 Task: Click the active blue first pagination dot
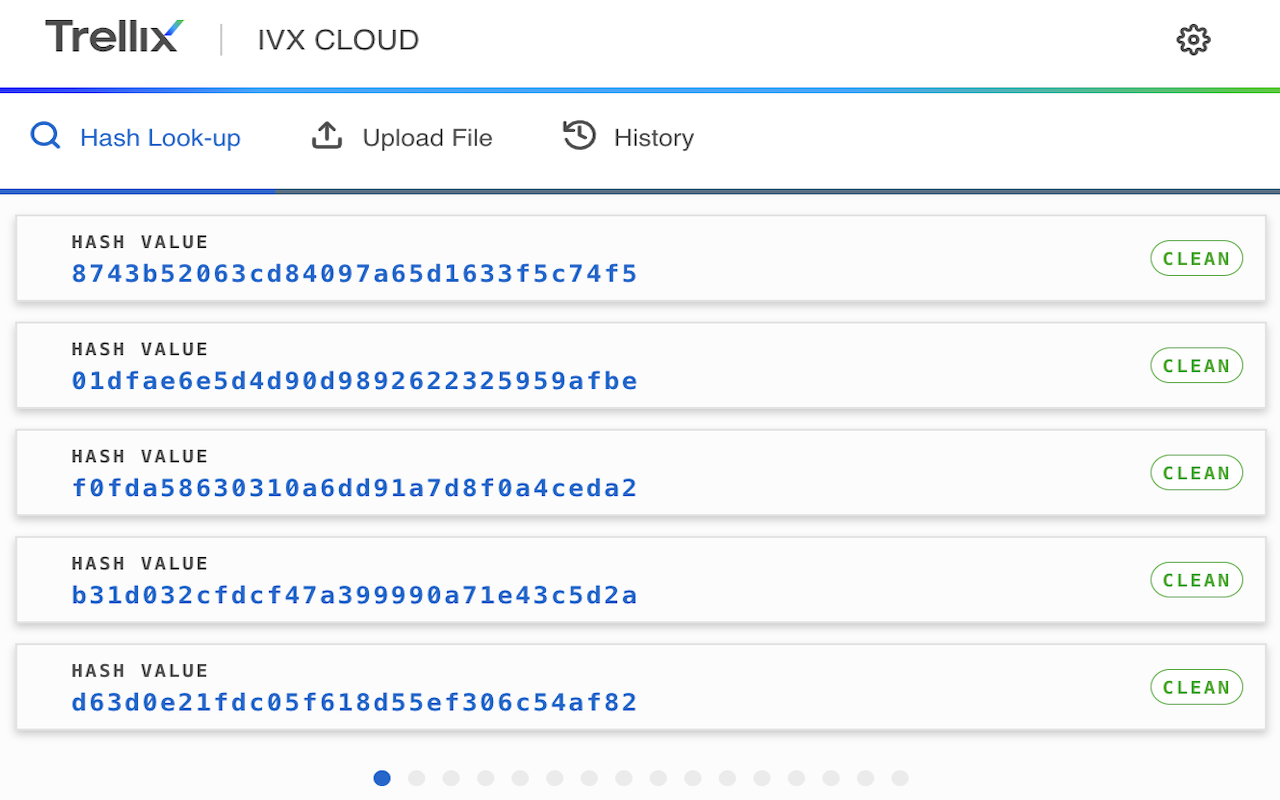tap(382, 778)
